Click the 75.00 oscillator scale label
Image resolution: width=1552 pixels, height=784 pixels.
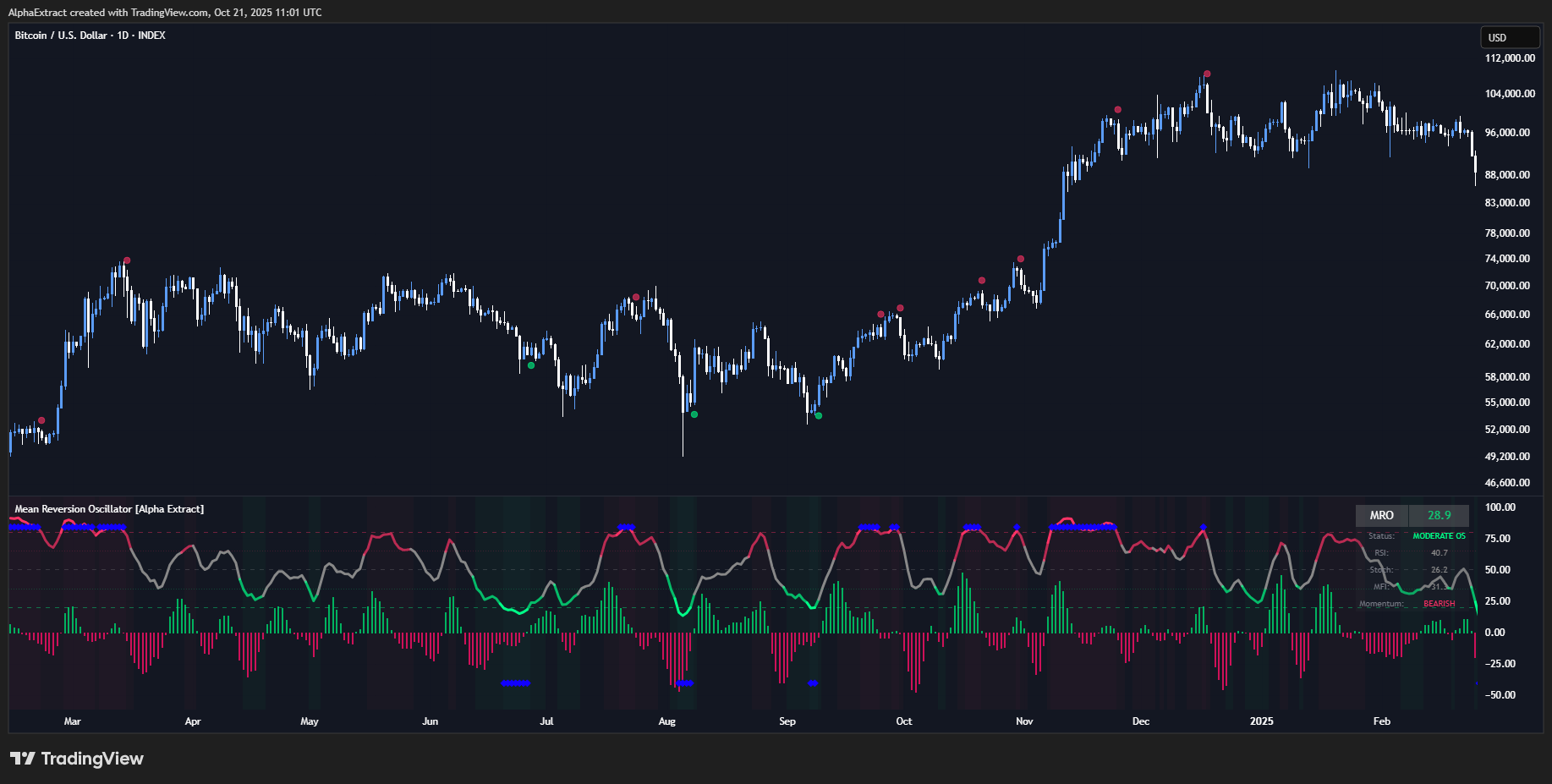(x=1498, y=539)
